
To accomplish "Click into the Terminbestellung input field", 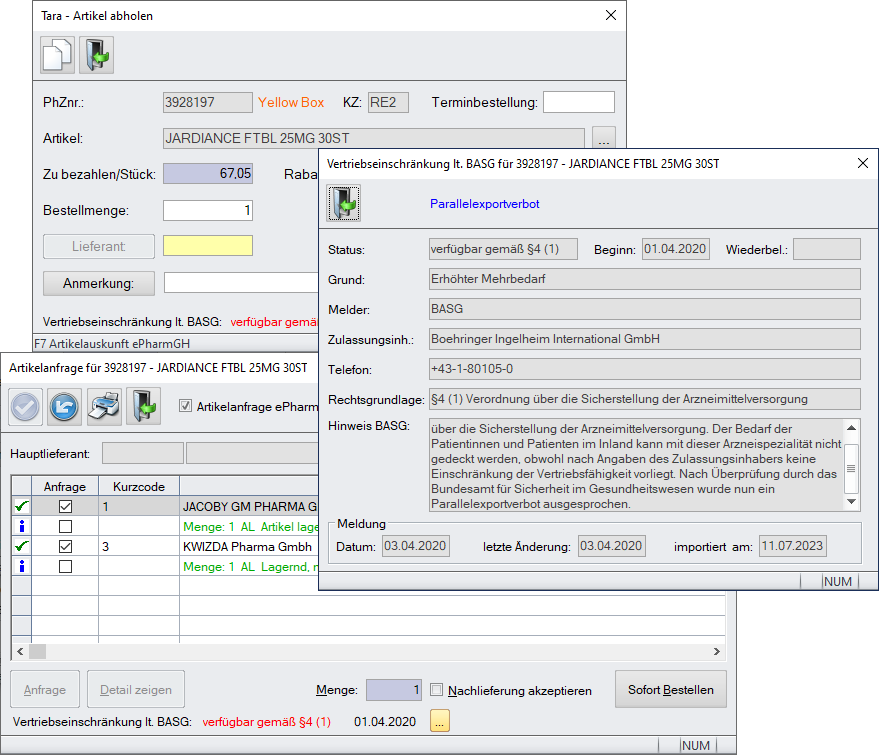I will click(578, 102).
